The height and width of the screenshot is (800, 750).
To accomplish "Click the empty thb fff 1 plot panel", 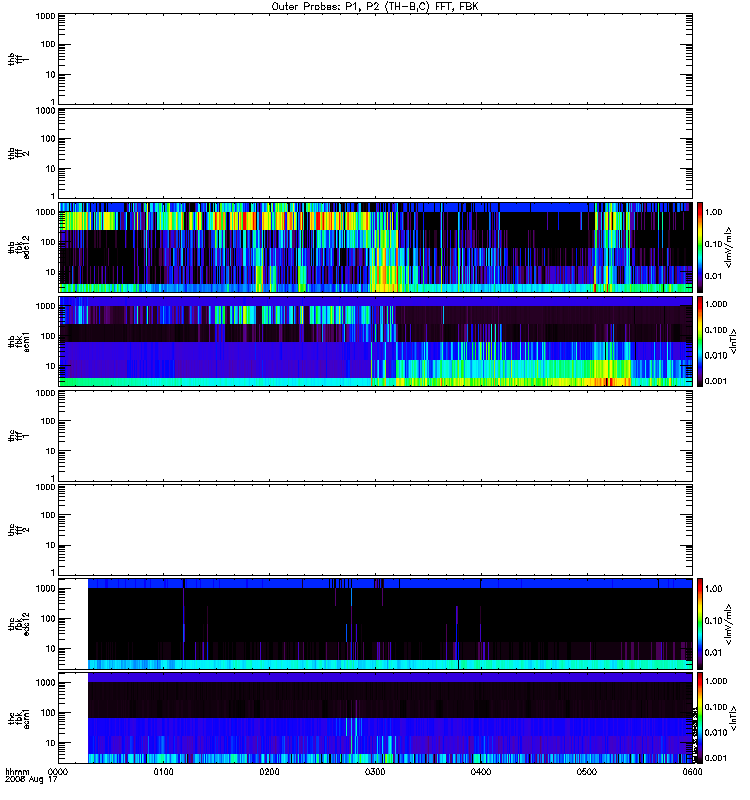I will [x=376, y=59].
